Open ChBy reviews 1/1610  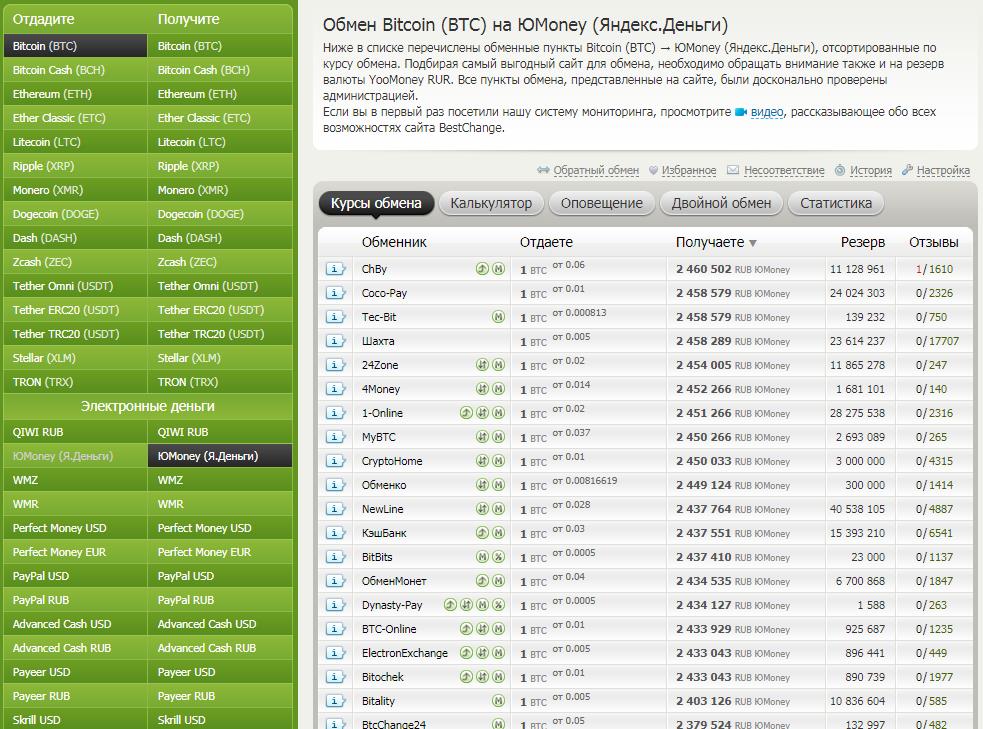click(x=934, y=270)
